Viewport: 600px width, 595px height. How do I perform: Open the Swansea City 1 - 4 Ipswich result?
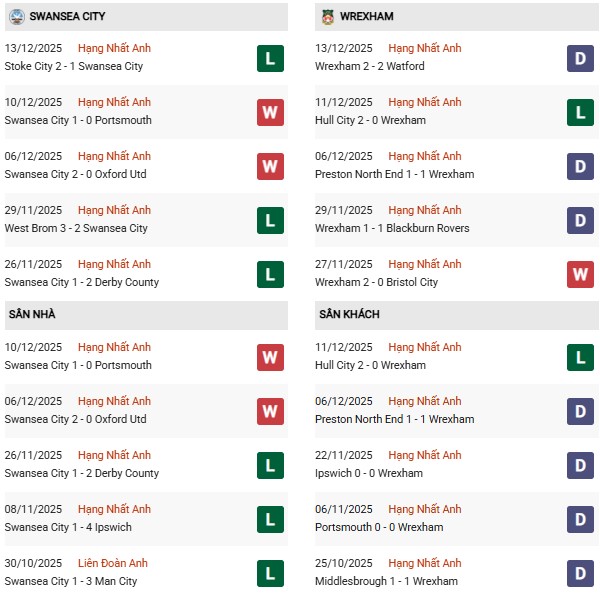(68, 528)
